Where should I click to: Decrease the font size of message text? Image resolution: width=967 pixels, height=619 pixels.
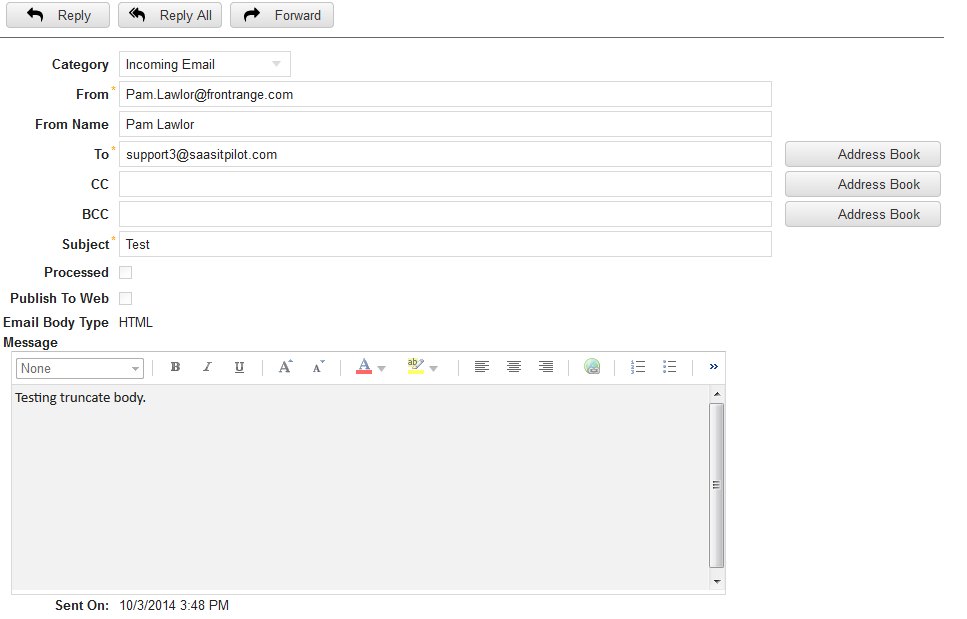(x=317, y=367)
